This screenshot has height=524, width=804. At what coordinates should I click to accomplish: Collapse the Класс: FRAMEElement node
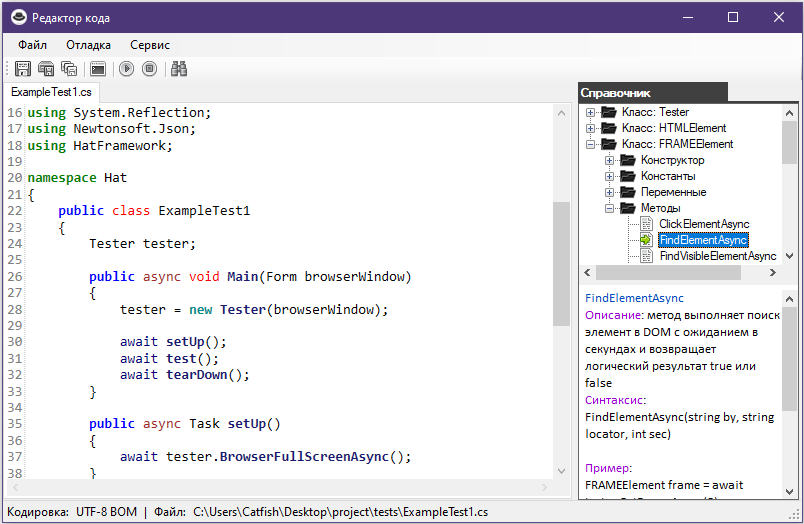[591, 144]
